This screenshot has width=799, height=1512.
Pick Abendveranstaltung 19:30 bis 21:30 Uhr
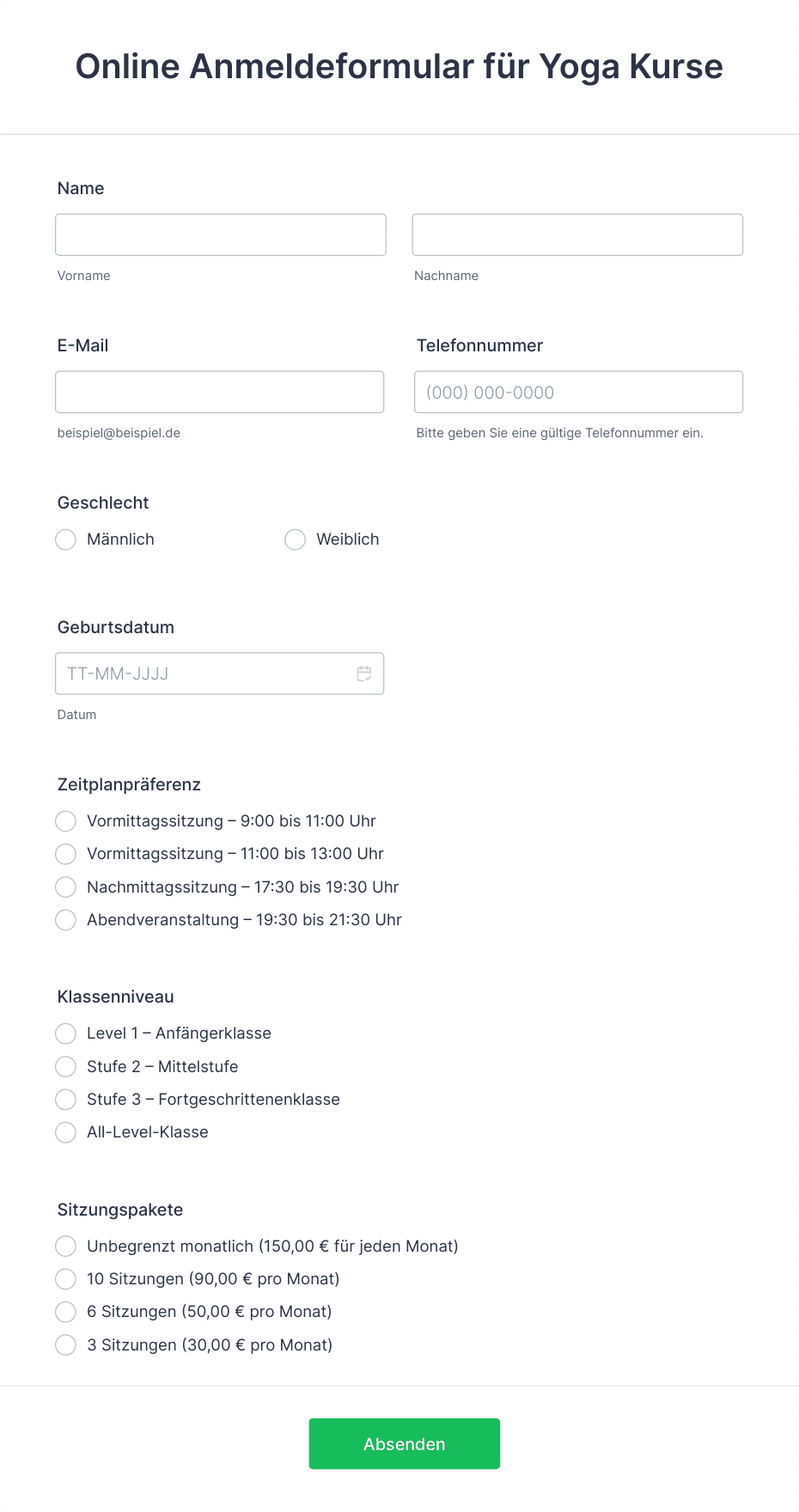point(65,919)
